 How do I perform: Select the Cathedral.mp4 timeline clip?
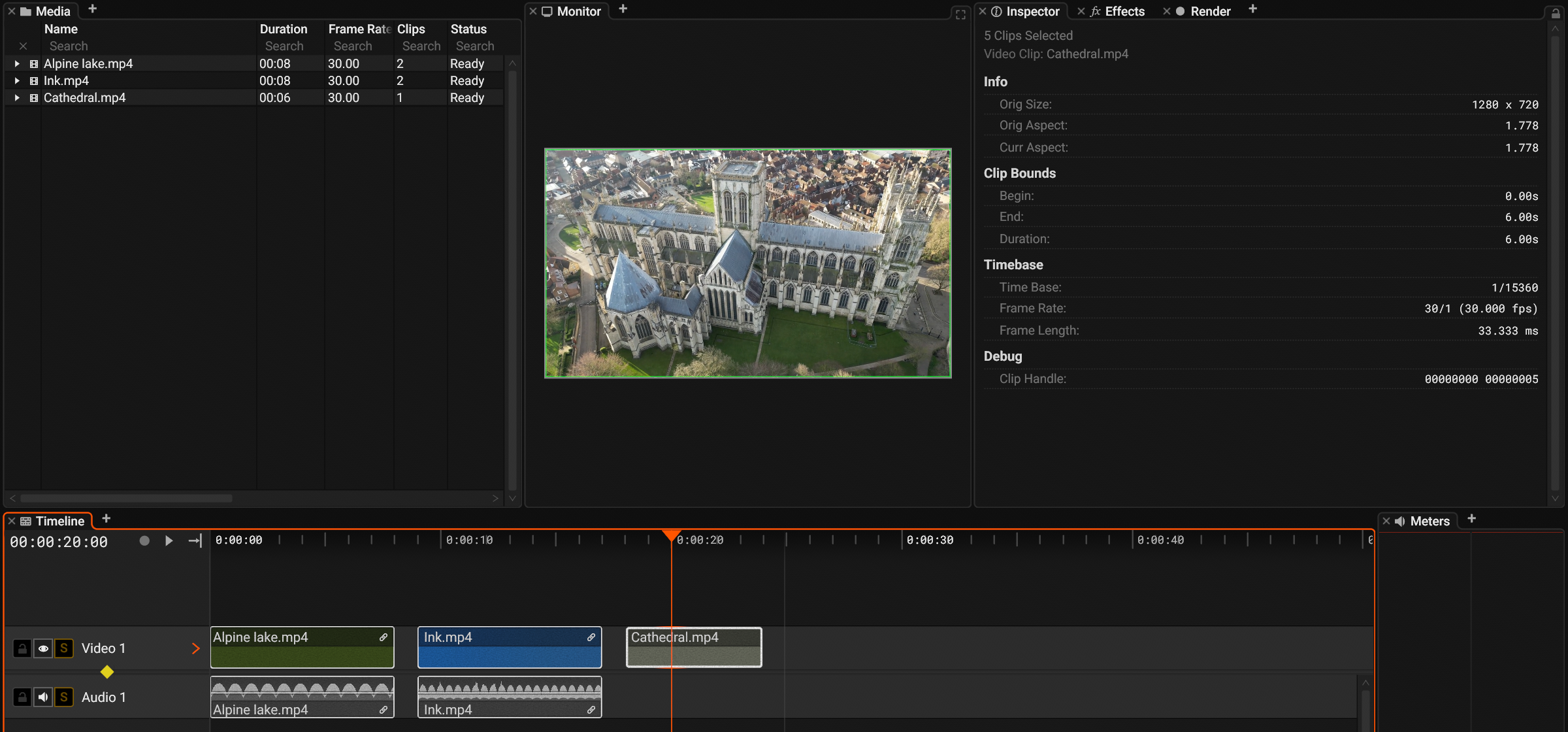tap(694, 647)
